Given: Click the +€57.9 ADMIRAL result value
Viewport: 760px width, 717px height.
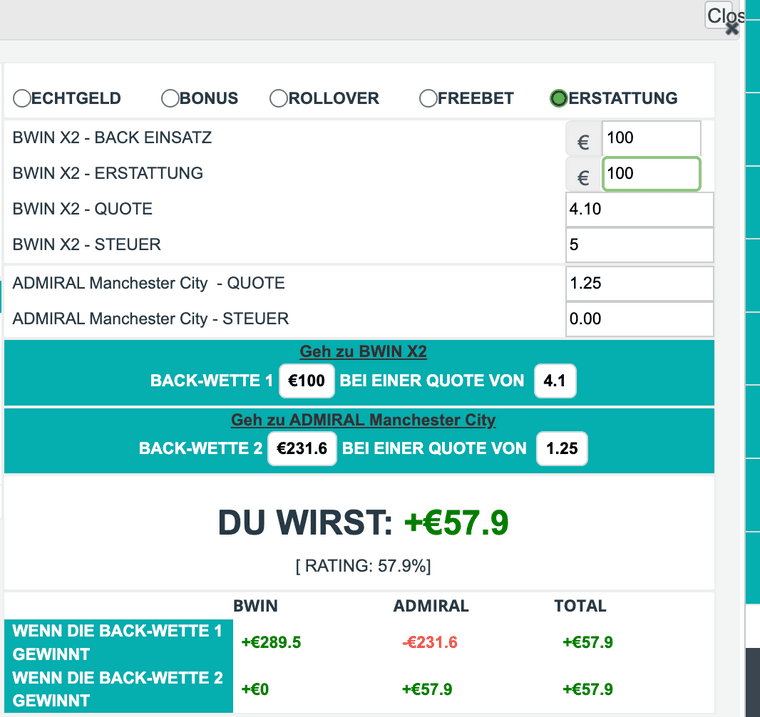Looking at the screenshot, I should pos(427,689).
